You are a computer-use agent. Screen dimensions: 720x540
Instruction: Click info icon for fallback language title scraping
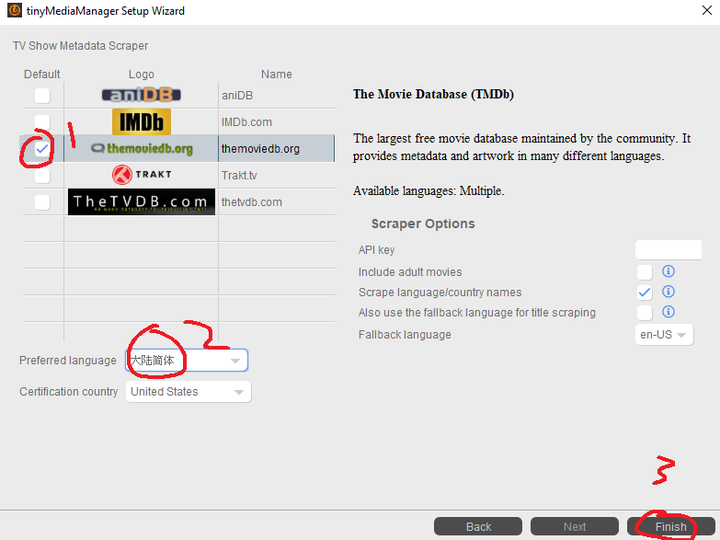click(x=668, y=312)
